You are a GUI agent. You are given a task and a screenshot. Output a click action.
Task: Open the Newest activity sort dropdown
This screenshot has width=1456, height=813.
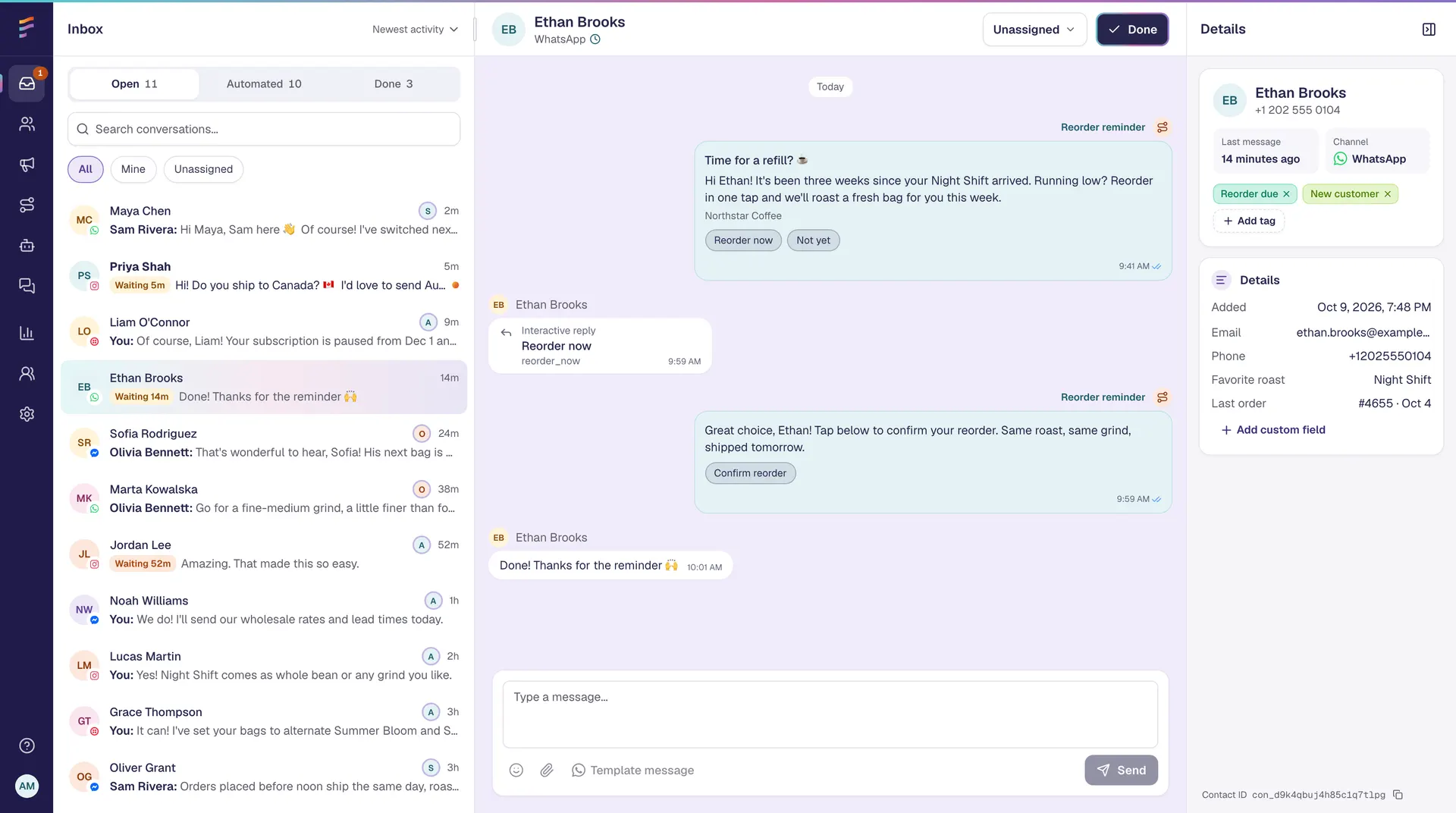415,30
